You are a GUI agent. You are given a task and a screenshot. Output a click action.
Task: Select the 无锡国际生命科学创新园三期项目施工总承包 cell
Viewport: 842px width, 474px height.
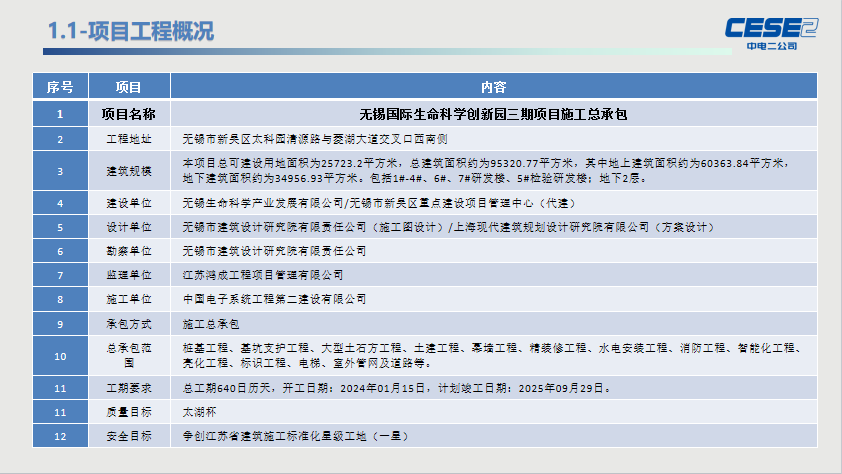click(494, 114)
